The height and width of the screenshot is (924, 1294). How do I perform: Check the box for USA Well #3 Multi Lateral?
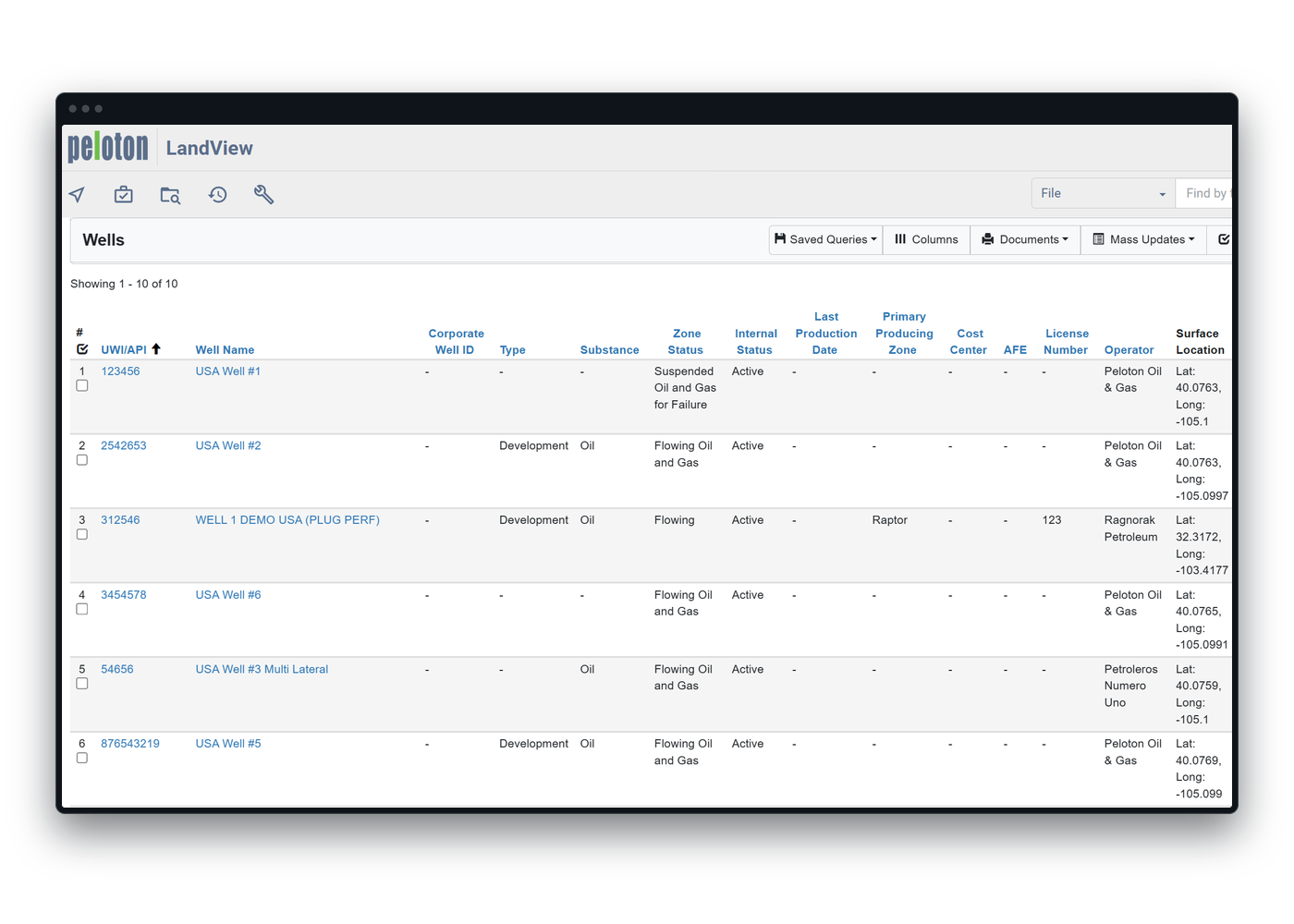pyautogui.click(x=82, y=684)
